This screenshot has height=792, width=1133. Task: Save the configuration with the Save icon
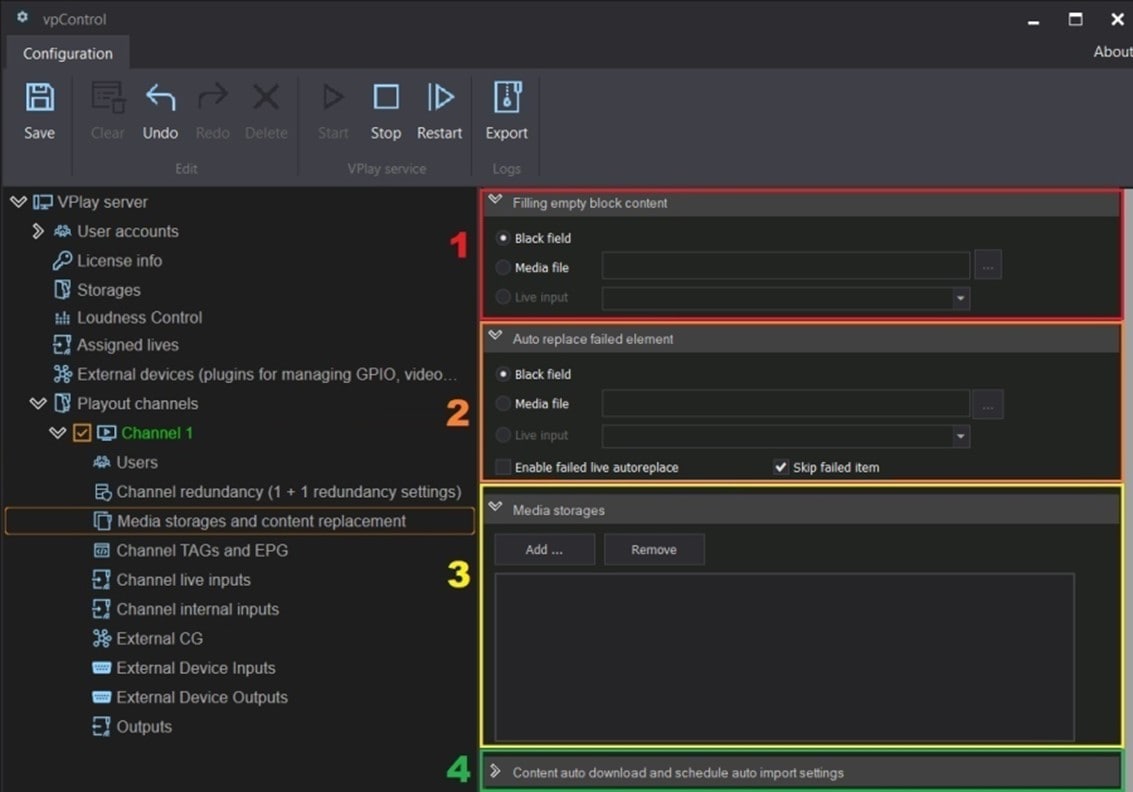coord(40,98)
